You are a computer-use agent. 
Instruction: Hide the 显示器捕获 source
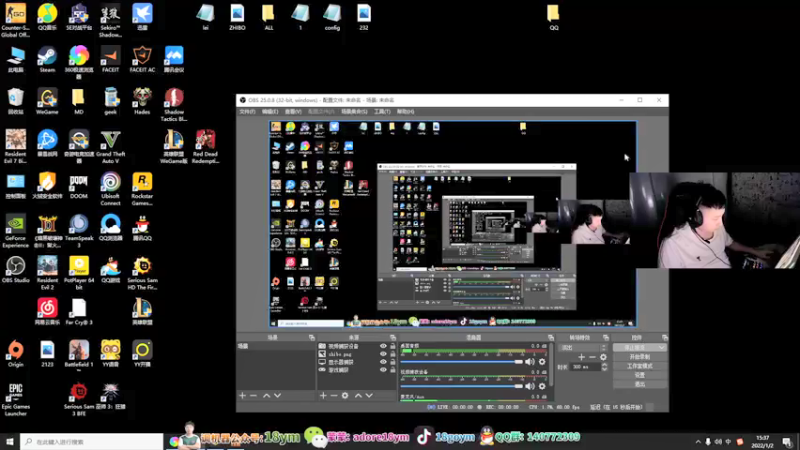pos(383,362)
